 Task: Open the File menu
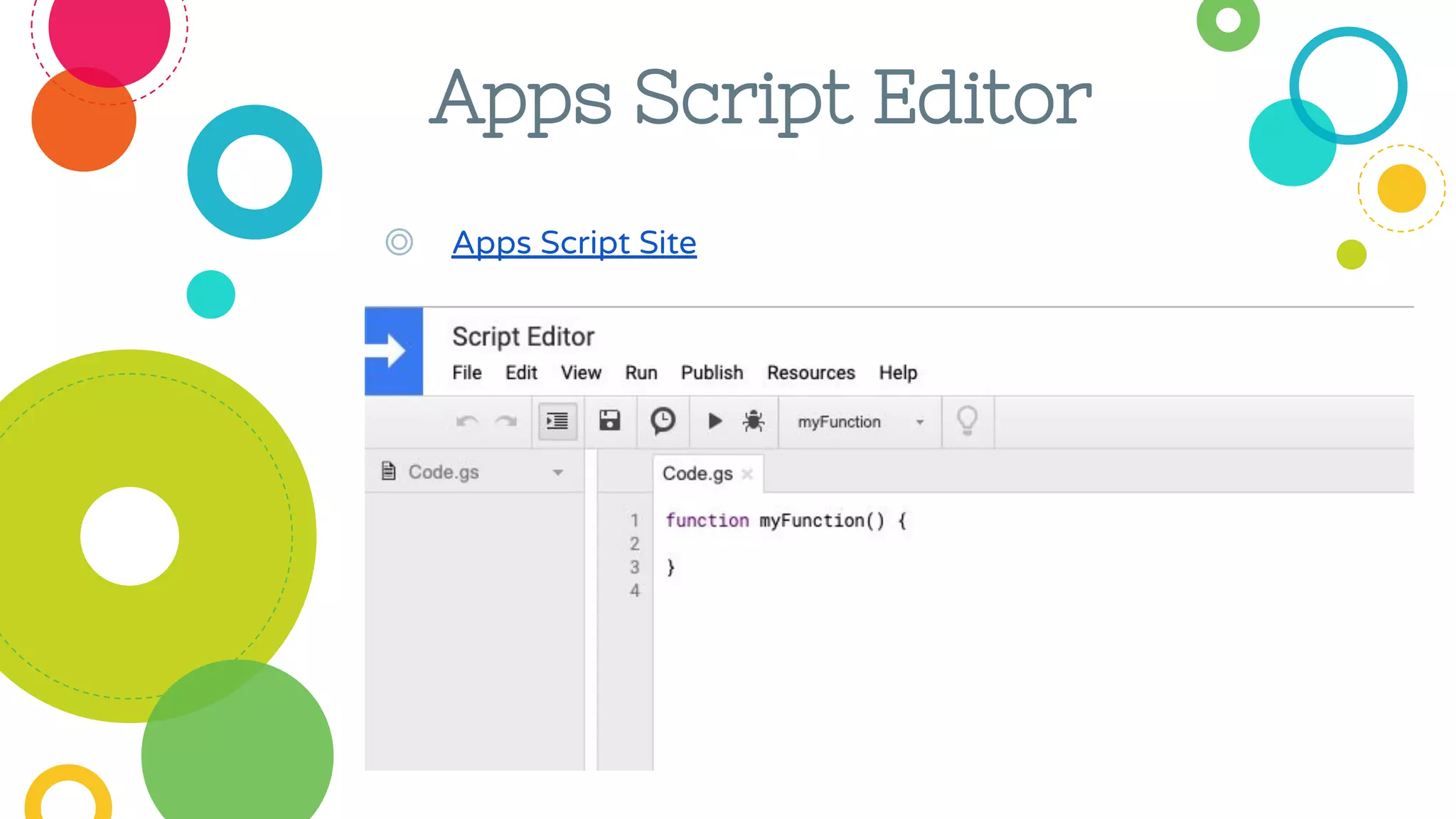(467, 373)
